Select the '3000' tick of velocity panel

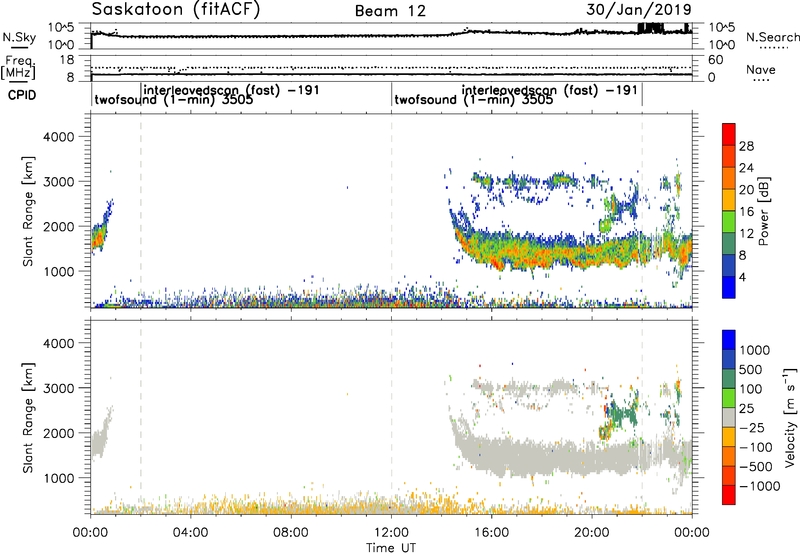tap(58, 388)
